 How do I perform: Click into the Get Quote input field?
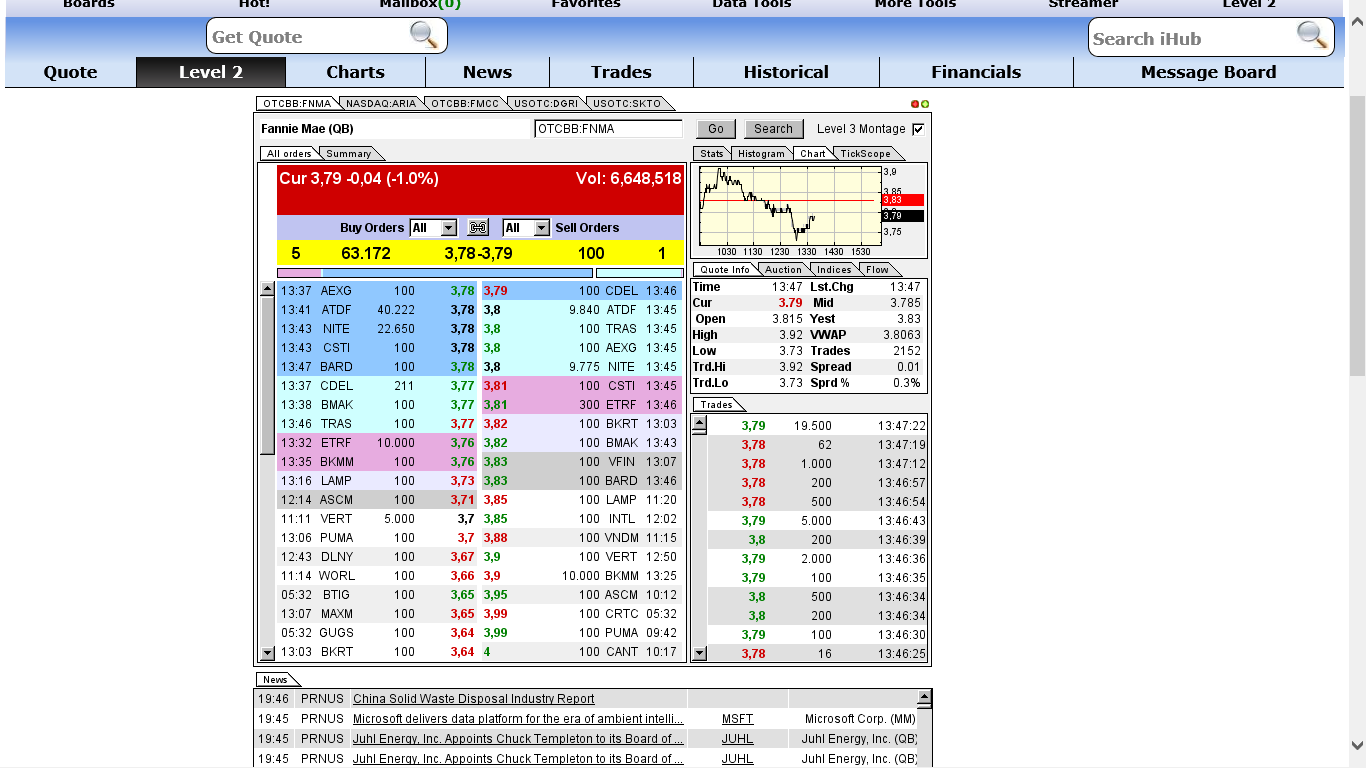(308, 37)
